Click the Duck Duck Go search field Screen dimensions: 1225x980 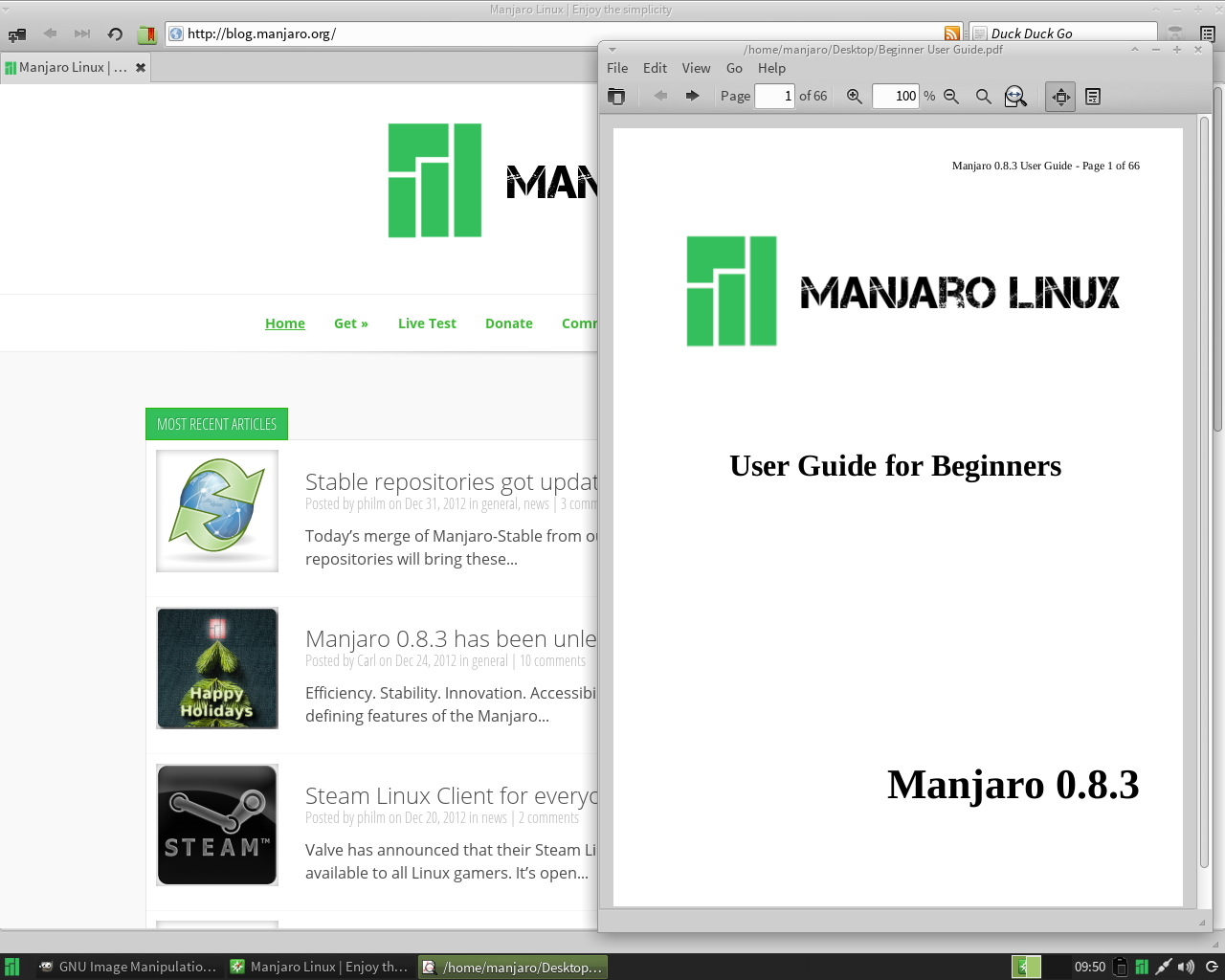pyautogui.click(x=1062, y=33)
